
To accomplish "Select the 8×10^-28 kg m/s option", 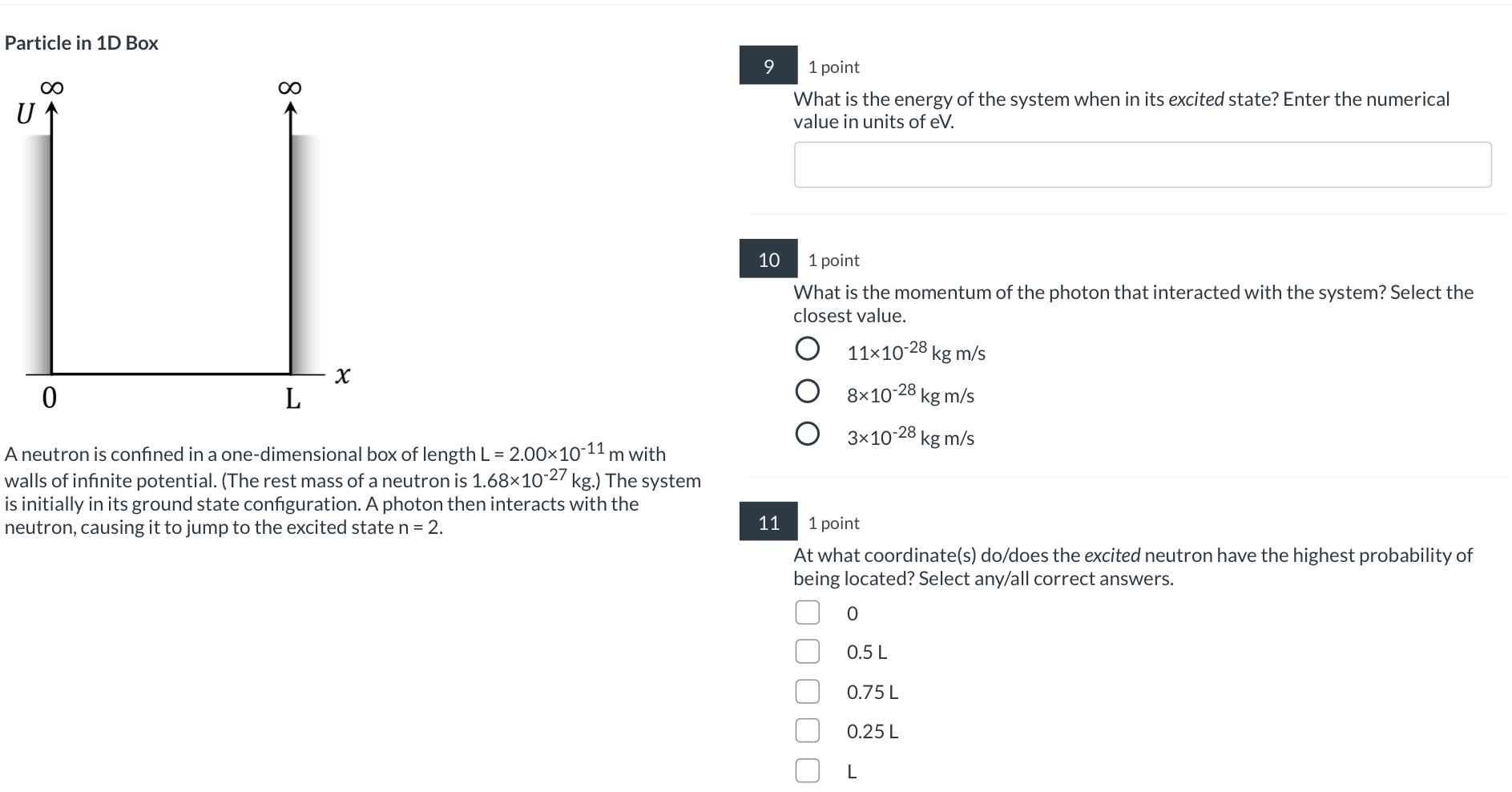I will [x=807, y=391].
